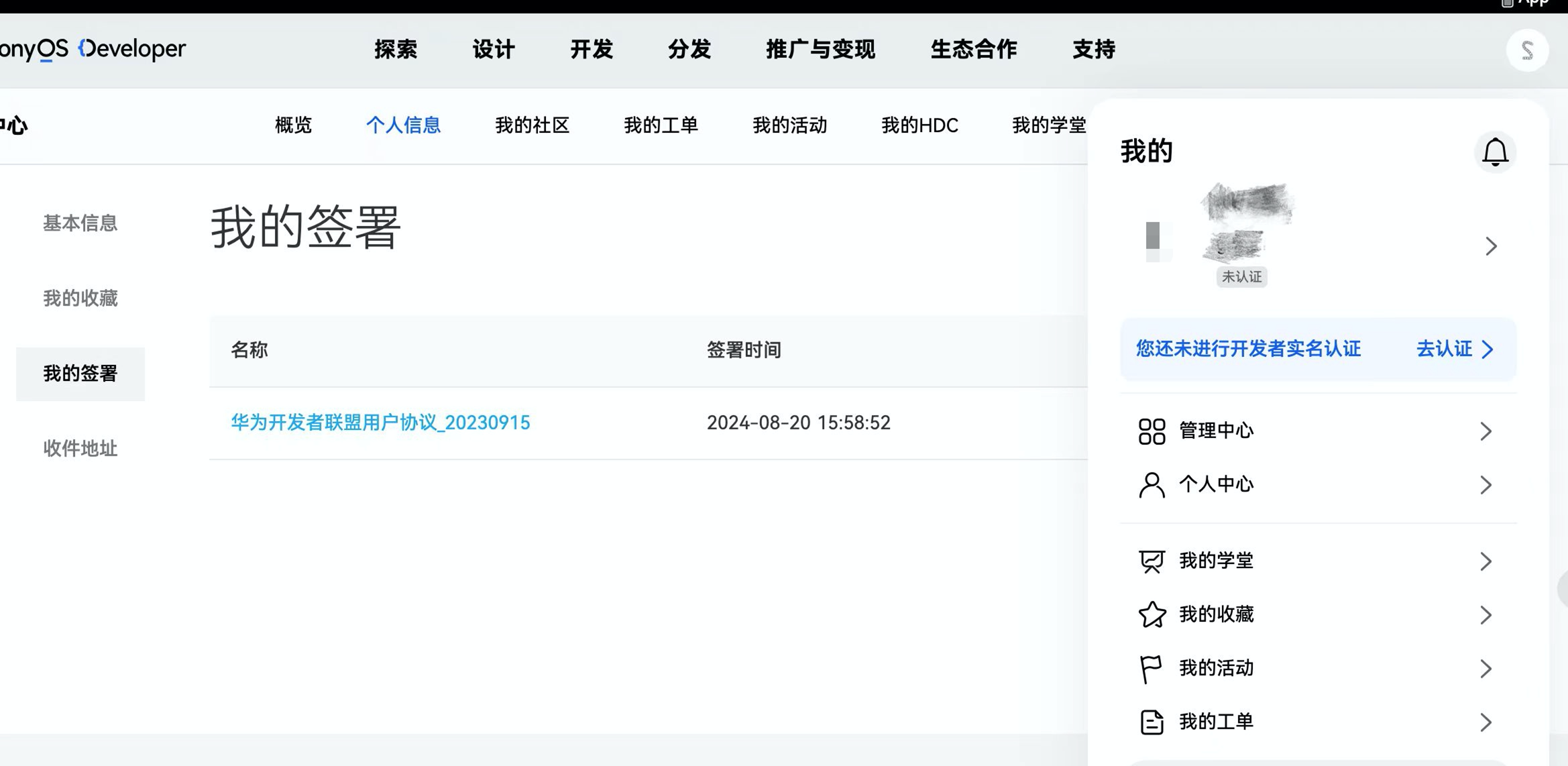Select 我的收藏 in left sidebar
Screen dimensions: 1568x766
pyautogui.click(x=80, y=298)
